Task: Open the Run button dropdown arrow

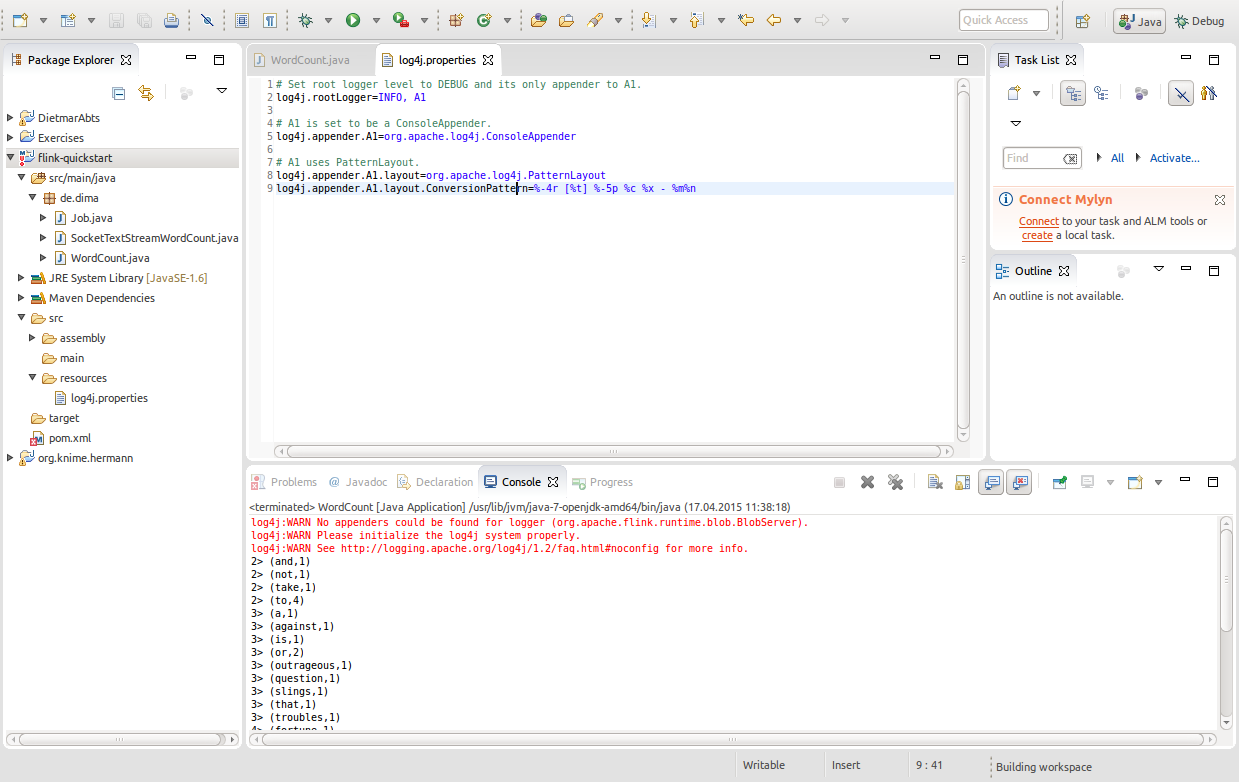Action: [376, 20]
